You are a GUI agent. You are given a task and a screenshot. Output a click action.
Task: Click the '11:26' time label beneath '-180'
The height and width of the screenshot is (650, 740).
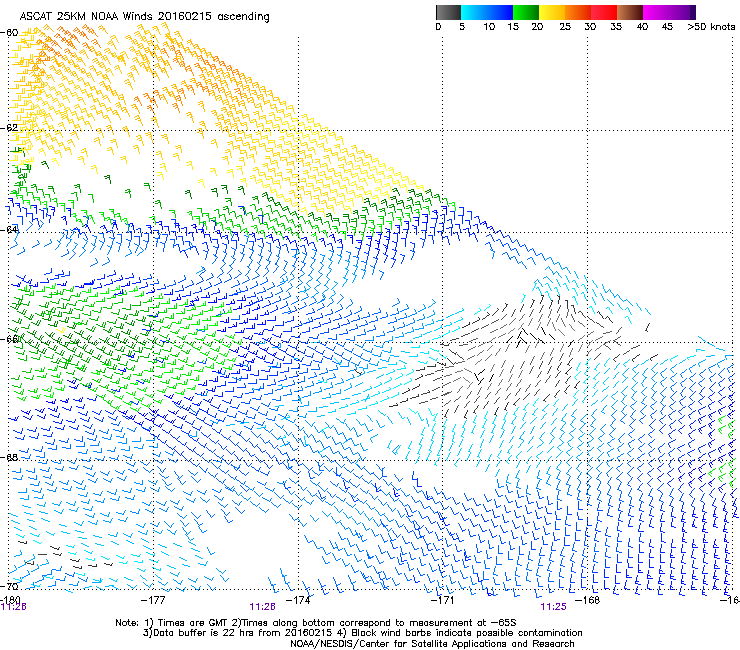click(13, 607)
